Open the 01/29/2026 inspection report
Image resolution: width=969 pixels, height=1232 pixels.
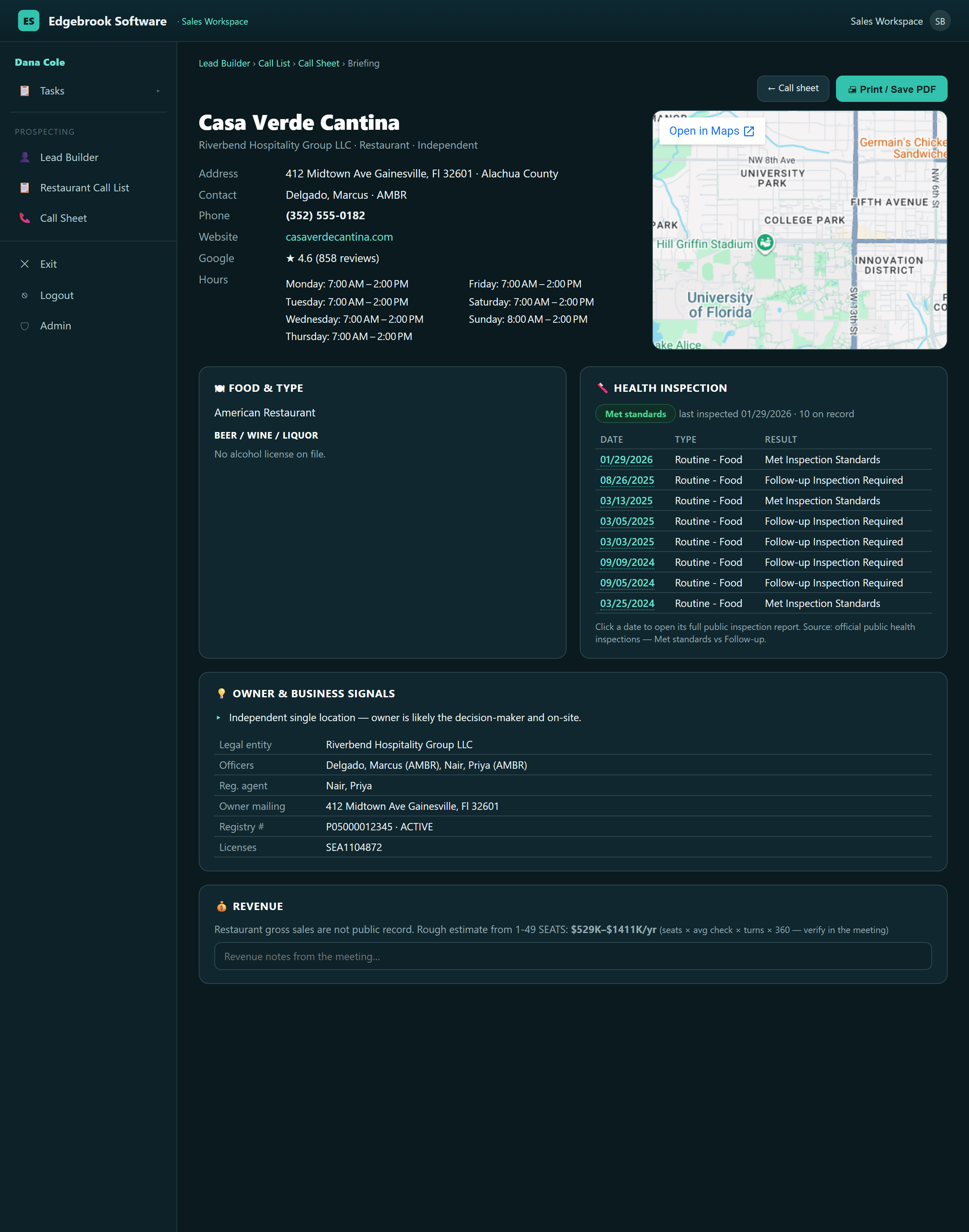click(x=626, y=460)
